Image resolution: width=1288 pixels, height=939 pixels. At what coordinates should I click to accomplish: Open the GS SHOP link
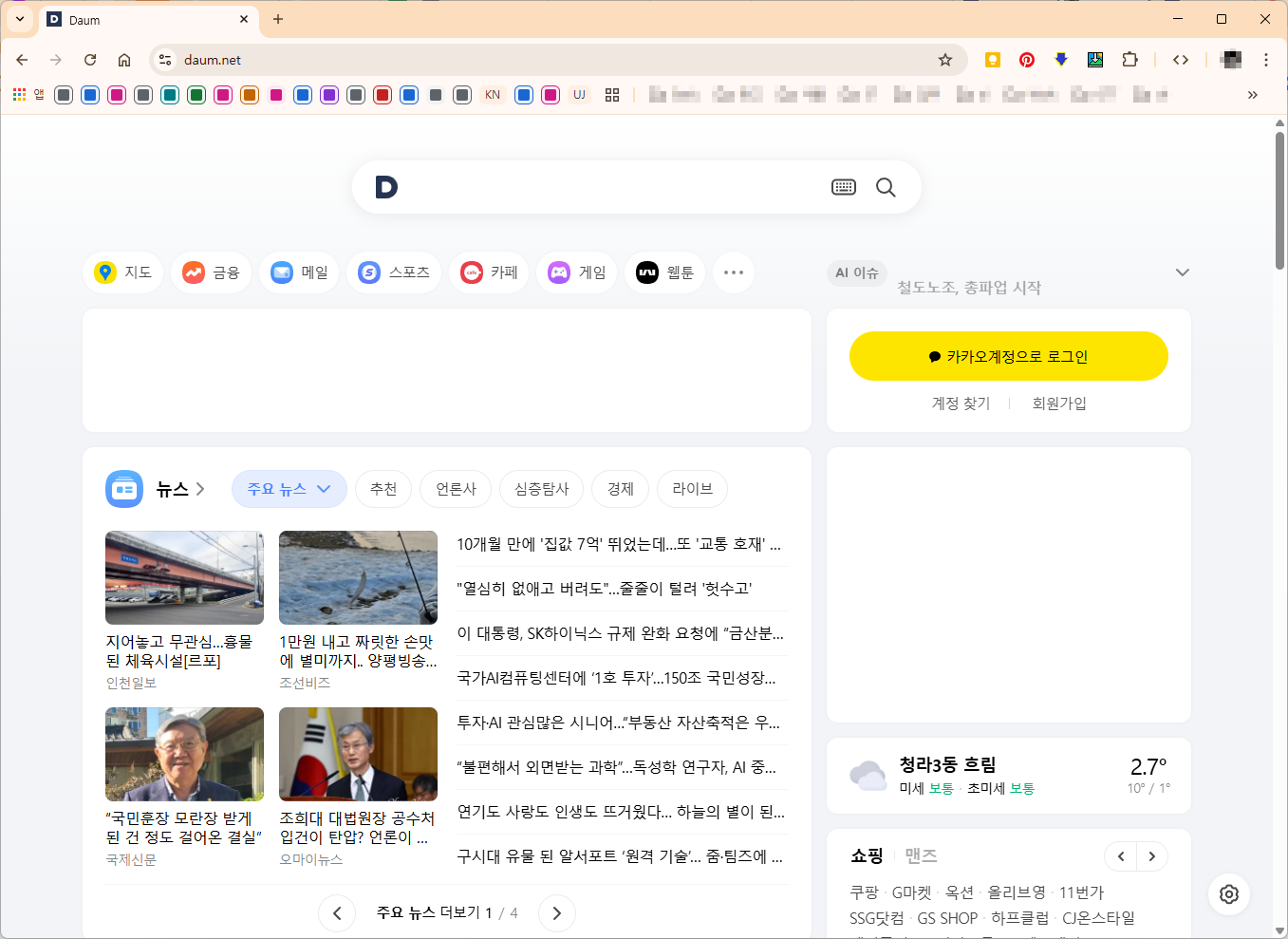tap(947, 918)
